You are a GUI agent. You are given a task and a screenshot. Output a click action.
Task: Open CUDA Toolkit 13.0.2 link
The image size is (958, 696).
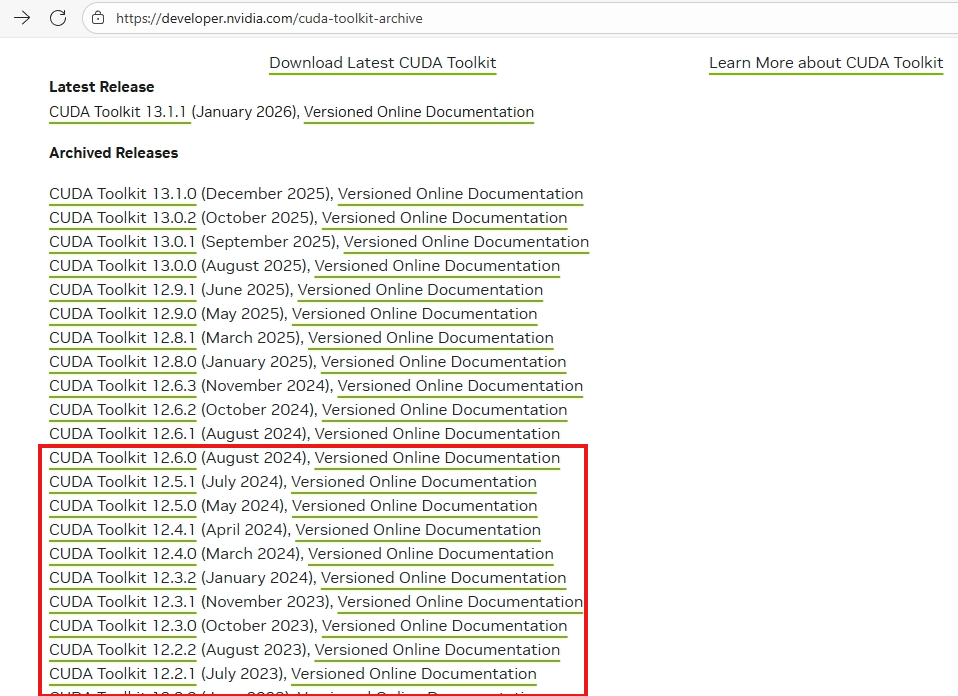coord(123,218)
